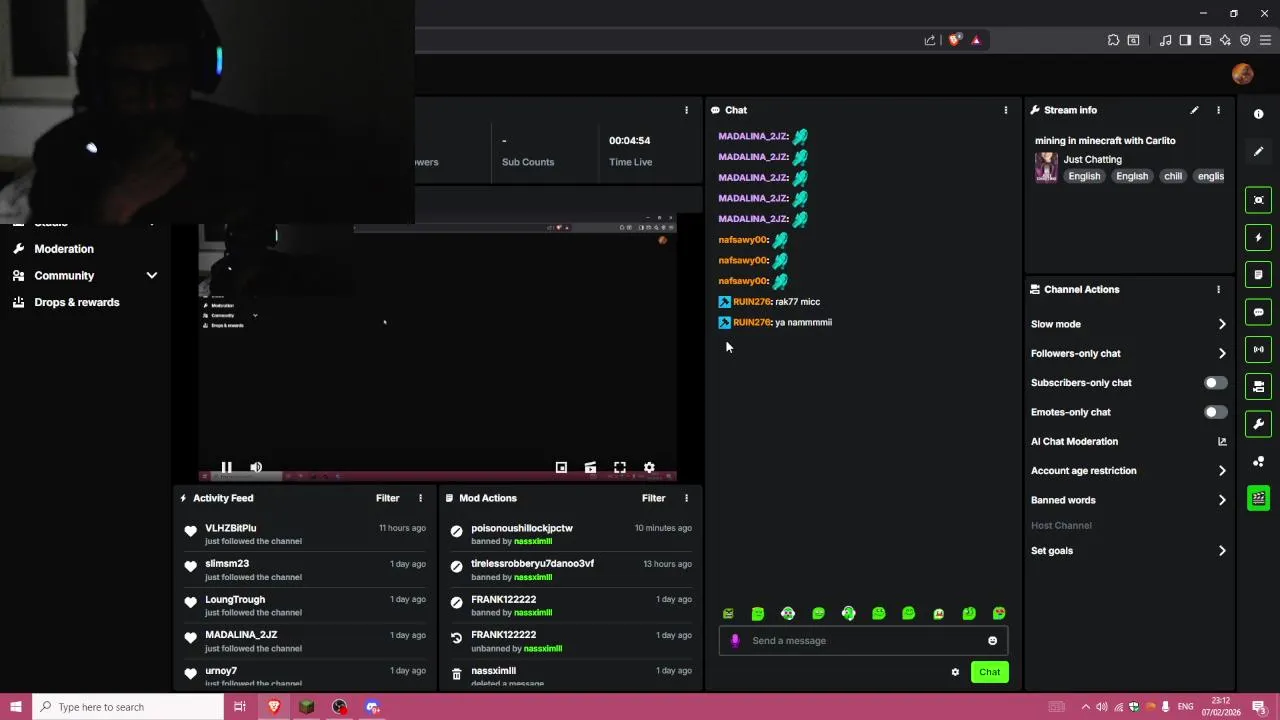
Task: Click Host Channel action
Action: pos(1061,525)
